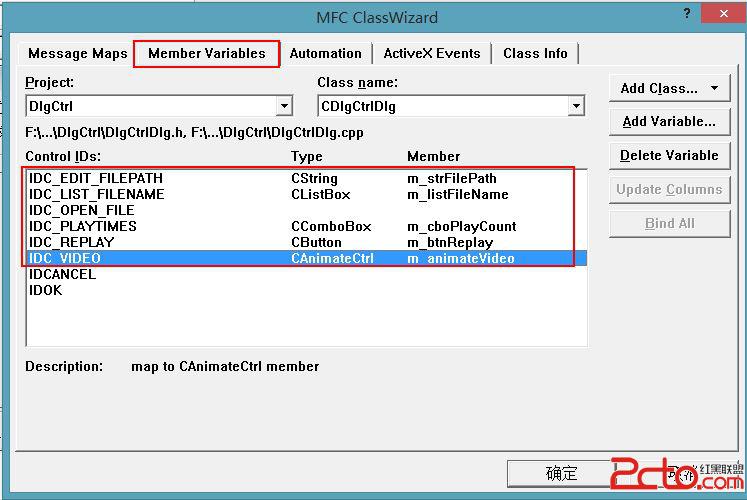Click the 确定 OK button

pyautogui.click(x=561, y=474)
